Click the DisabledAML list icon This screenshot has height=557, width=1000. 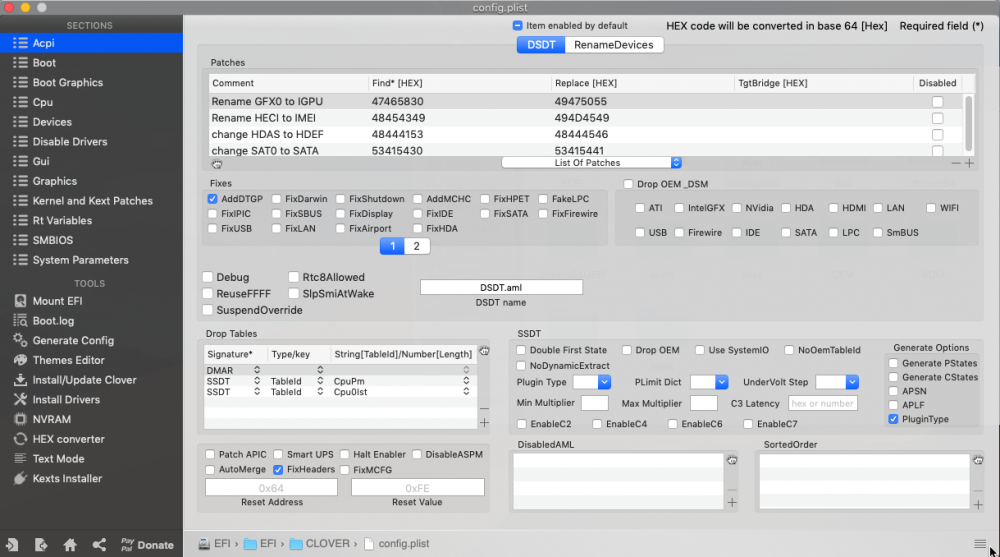[x=732, y=460]
